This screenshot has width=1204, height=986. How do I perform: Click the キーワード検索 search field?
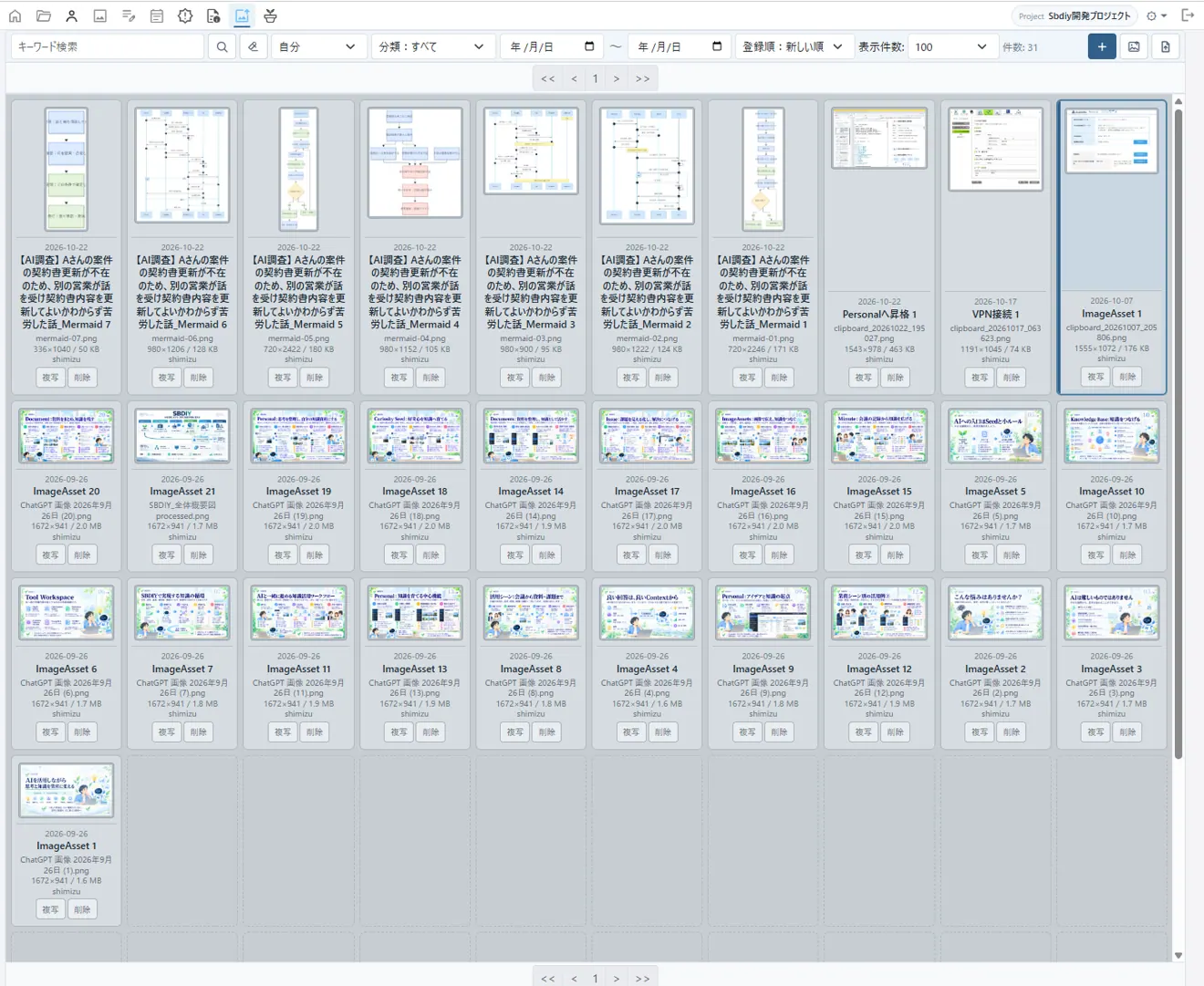tap(108, 47)
